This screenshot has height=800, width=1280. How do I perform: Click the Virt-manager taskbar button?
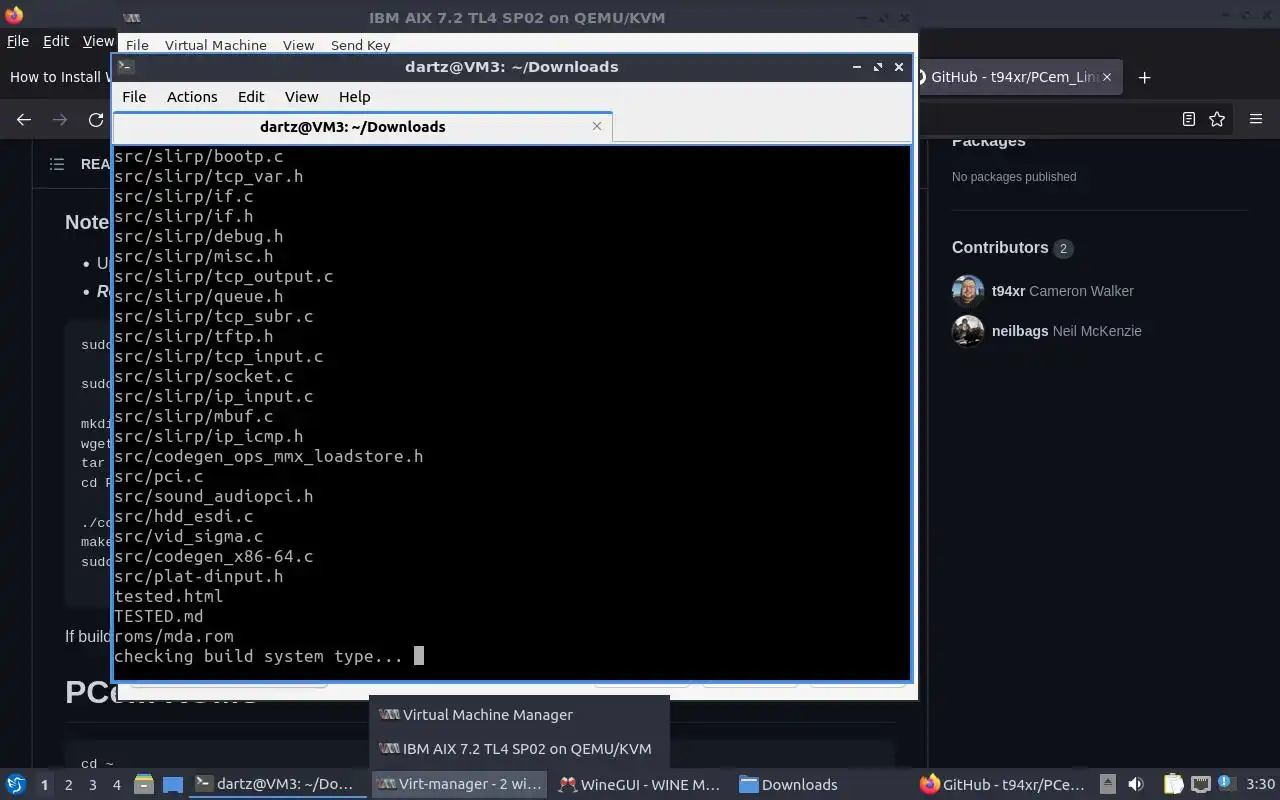click(460, 785)
